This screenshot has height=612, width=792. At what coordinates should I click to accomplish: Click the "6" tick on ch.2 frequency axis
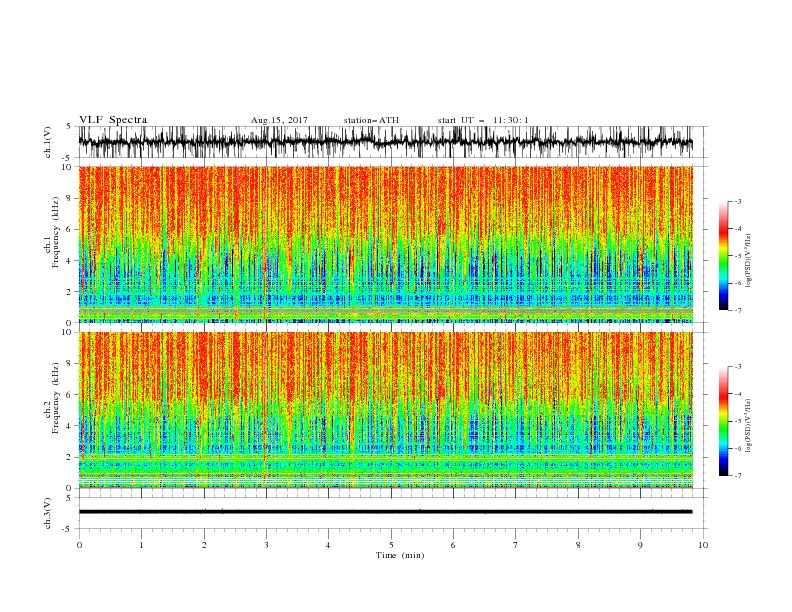click(71, 395)
